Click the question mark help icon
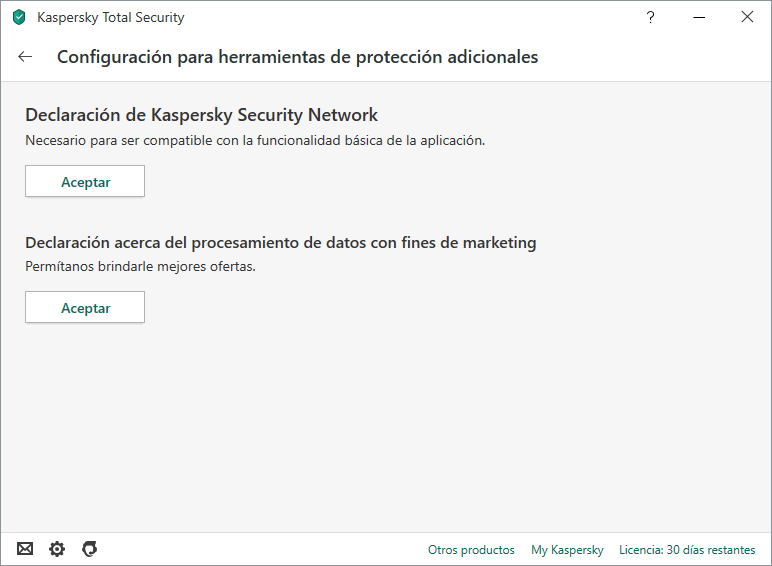The height and width of the screenshot is (566, 772). [x=651, y=17]
